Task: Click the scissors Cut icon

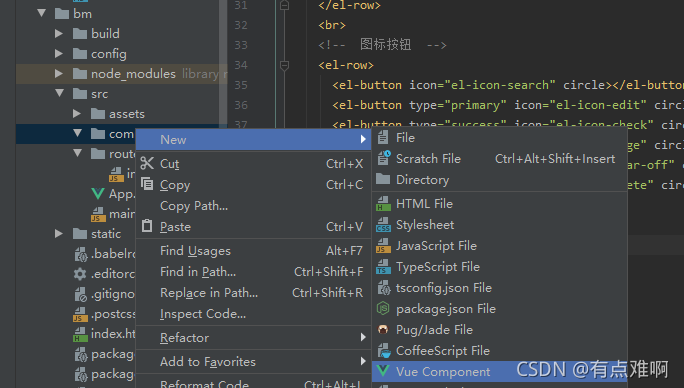Action: (x=147, y=163)
